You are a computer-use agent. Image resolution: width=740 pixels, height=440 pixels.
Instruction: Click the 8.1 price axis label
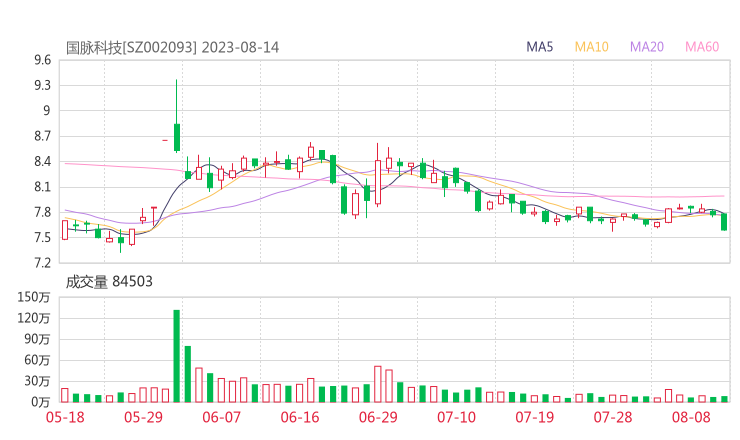point(42,187)
